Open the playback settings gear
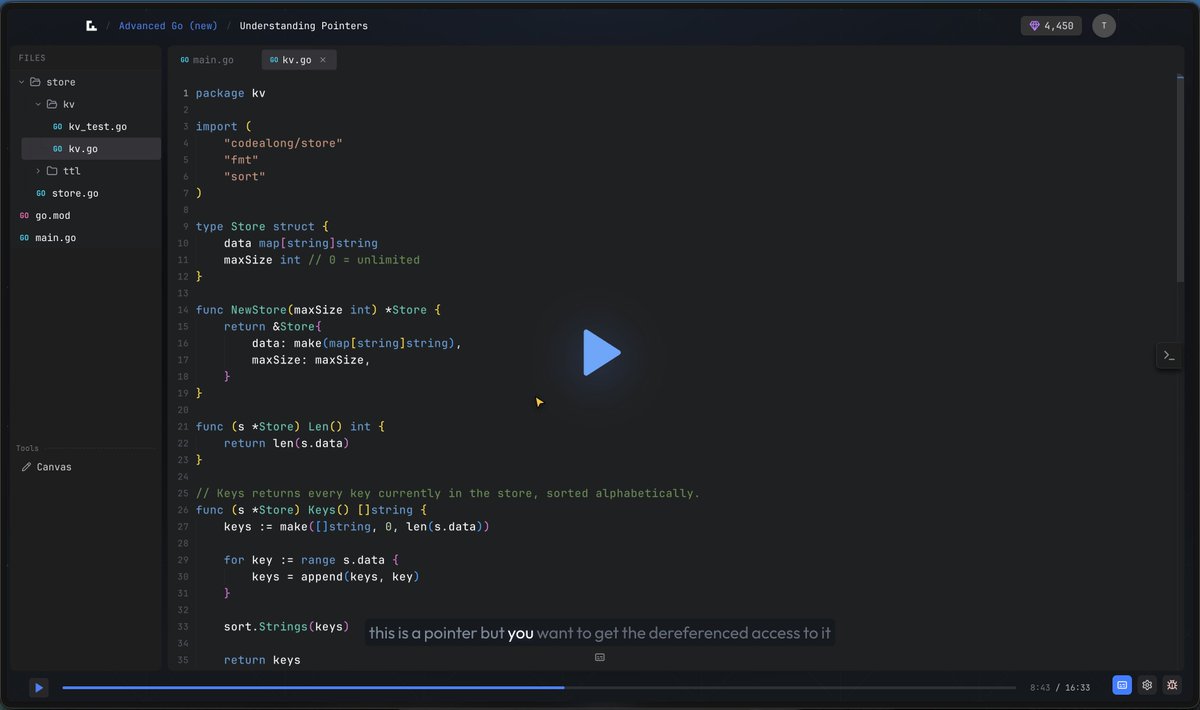 pyautogui.click(x=1147, y=685)
